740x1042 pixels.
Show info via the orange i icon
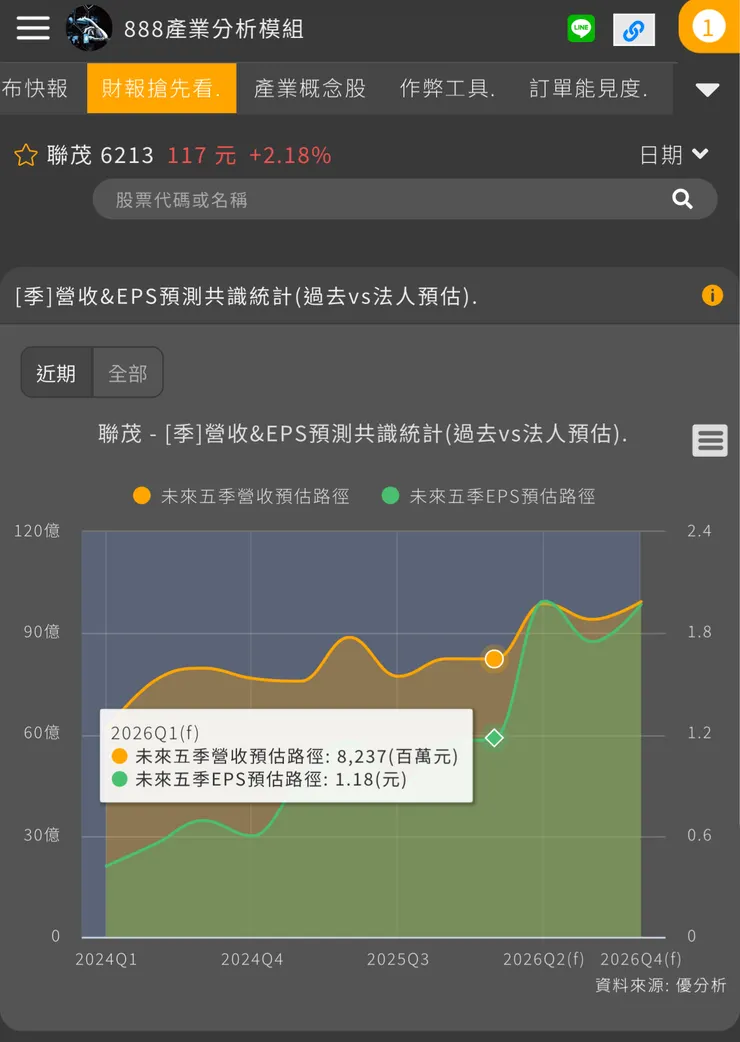tap(712, 295)
